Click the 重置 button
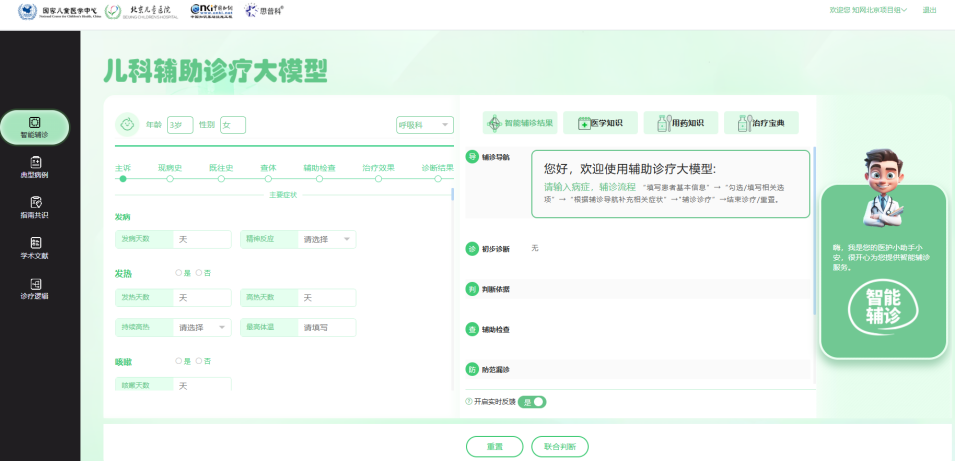This screenshot has width=955, height=461. click(x=494, y=446)
